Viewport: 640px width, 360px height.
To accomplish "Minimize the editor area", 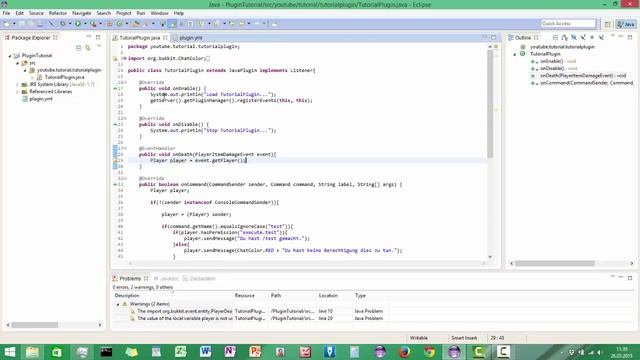I will pos(484,37).
